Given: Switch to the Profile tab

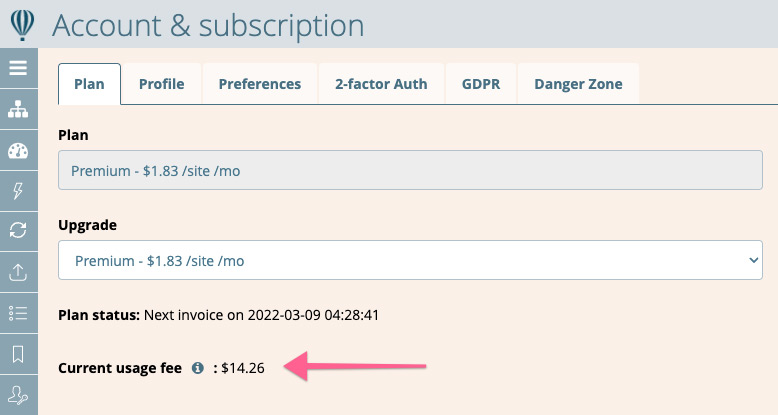Looking at the screenshot, I should 162,84.
